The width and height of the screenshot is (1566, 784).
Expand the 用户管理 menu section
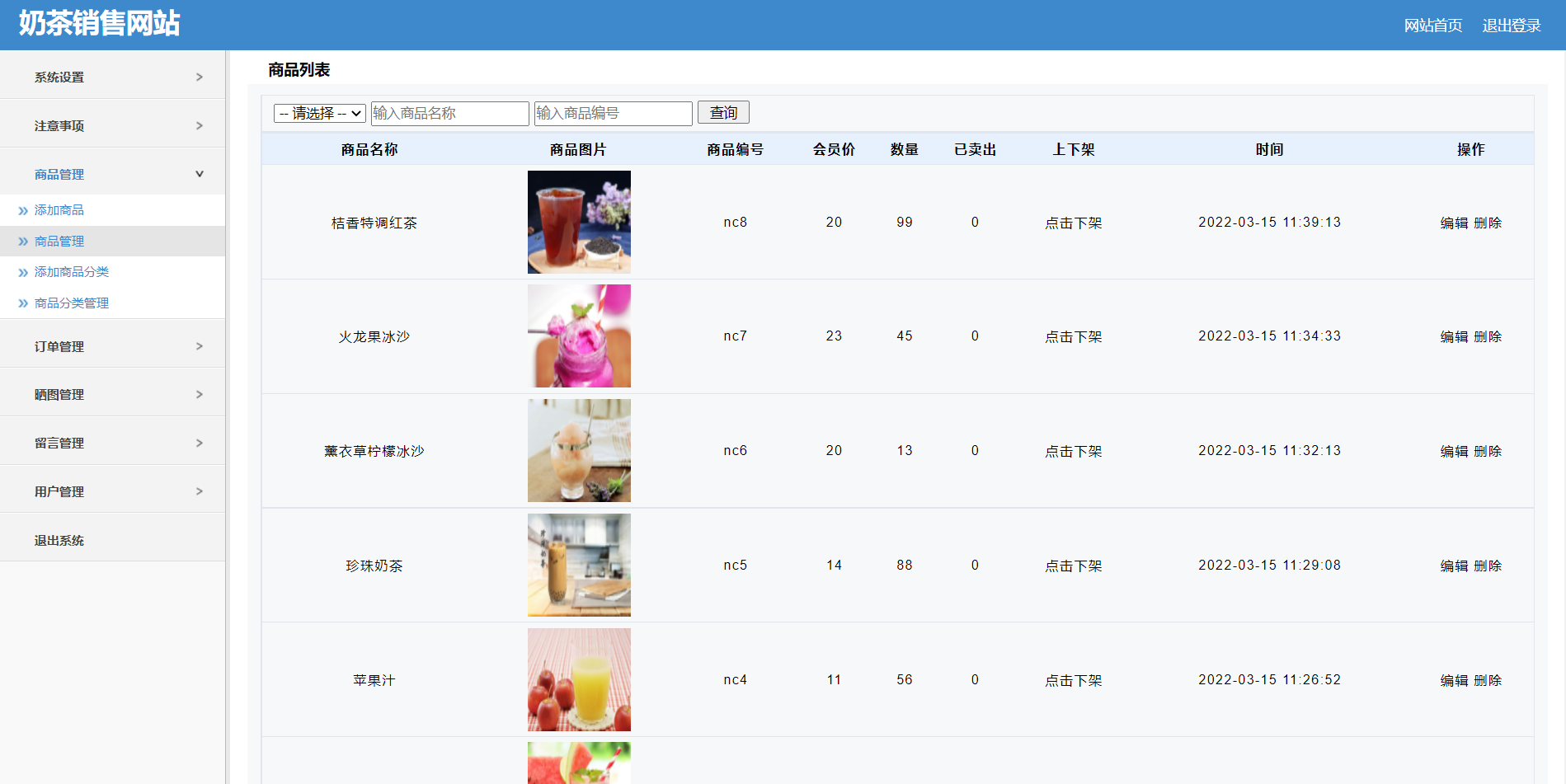(x=112, y=491)
